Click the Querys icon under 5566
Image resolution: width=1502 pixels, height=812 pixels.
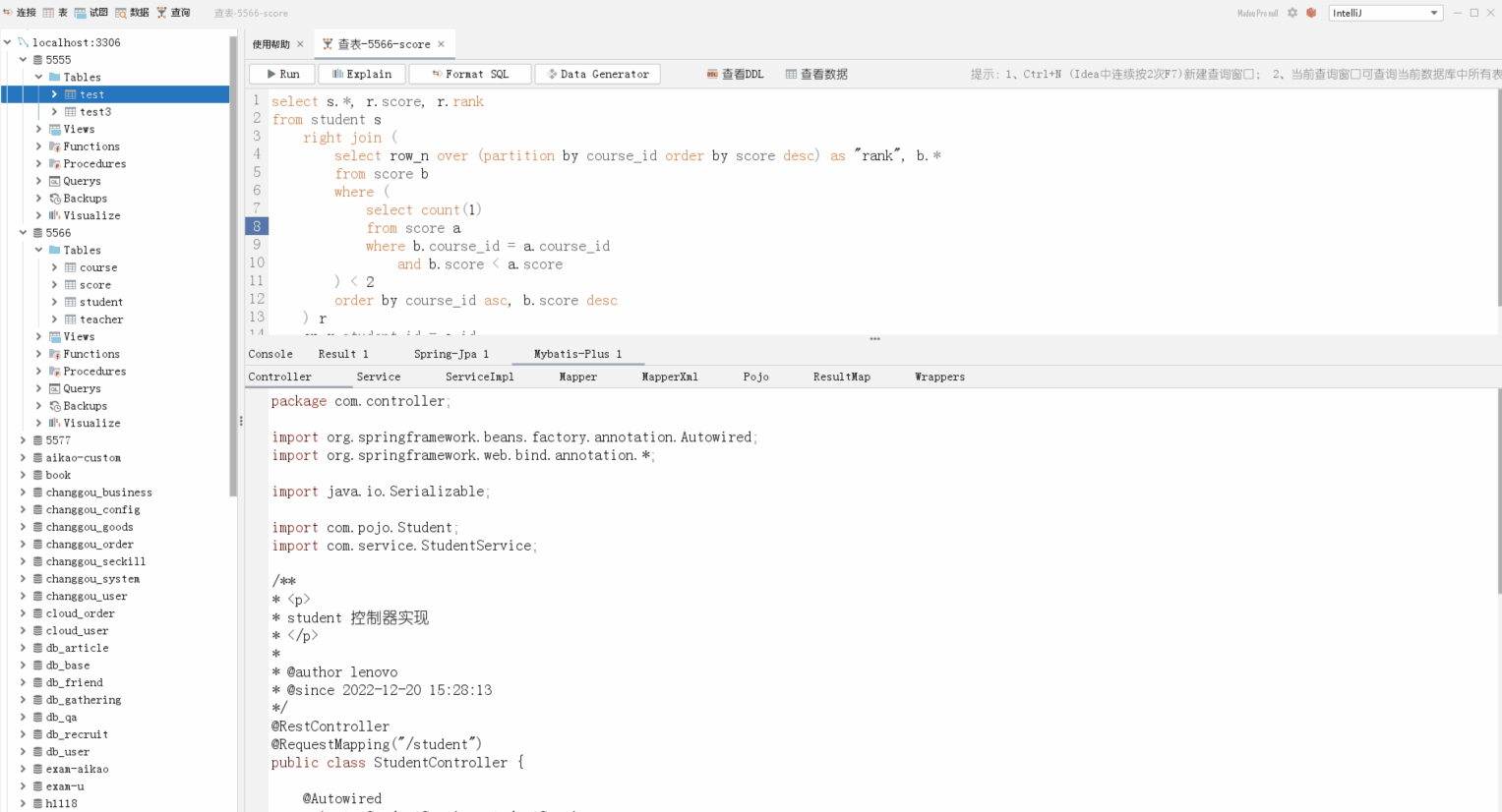click(x=54, y=388)
